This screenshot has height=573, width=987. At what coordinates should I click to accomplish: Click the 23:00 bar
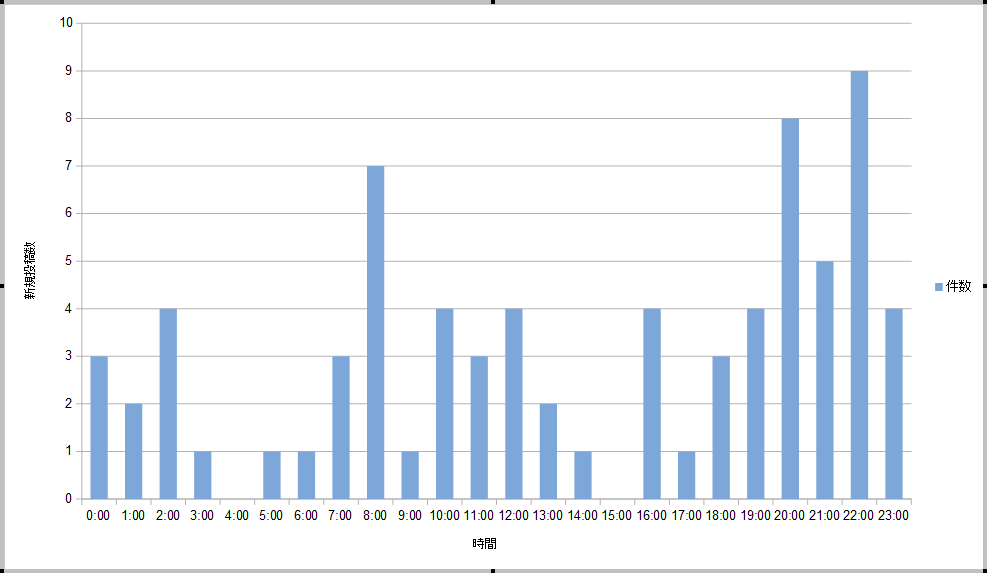tap(894, 403)
